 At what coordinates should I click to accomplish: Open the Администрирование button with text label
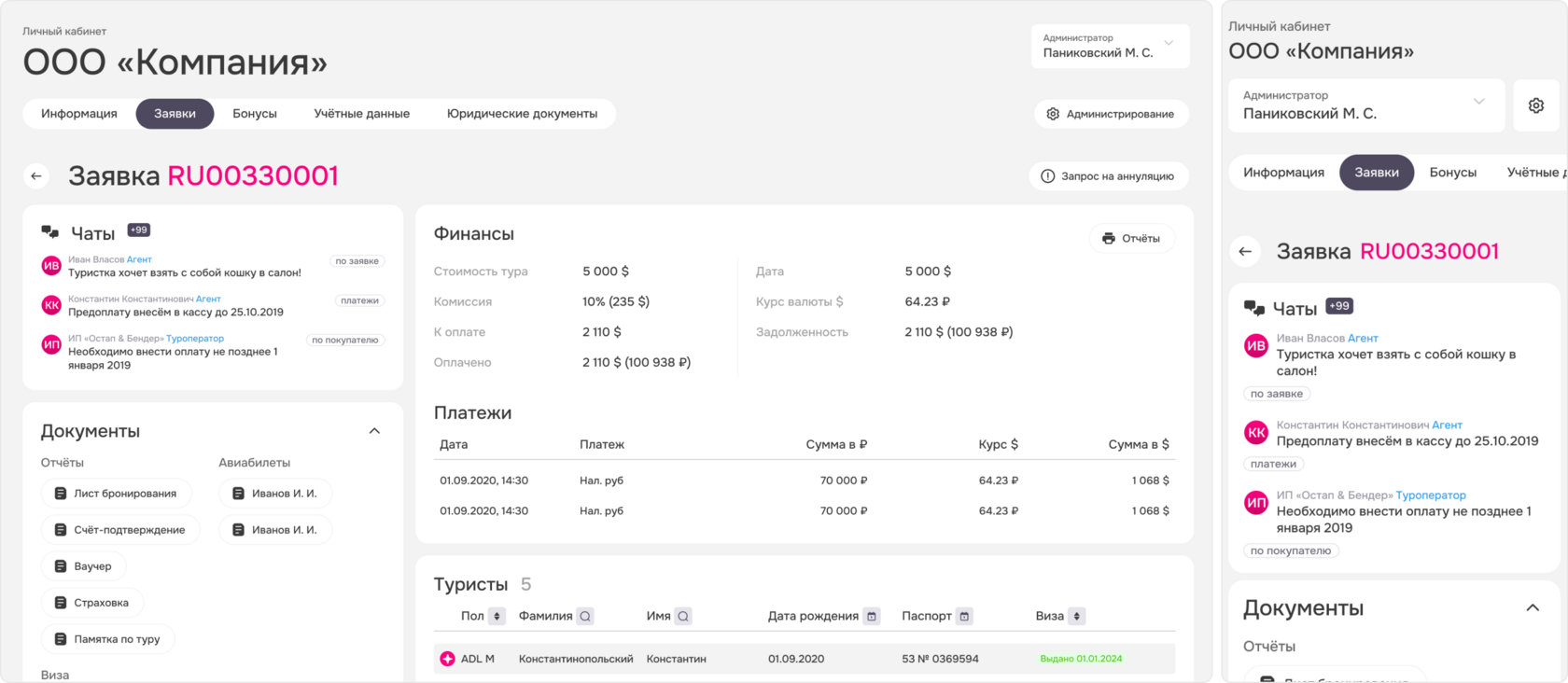(x=1111, y=114)
